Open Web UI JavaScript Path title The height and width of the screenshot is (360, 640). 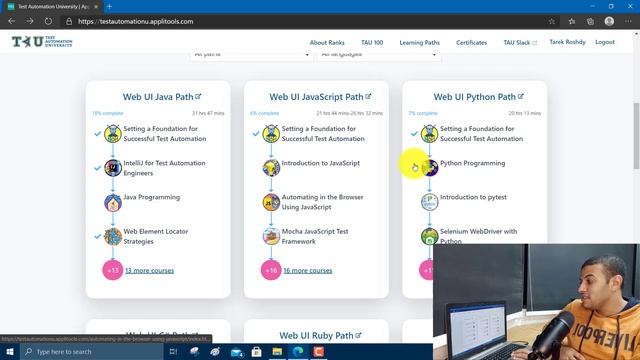[x=316, y=97]
